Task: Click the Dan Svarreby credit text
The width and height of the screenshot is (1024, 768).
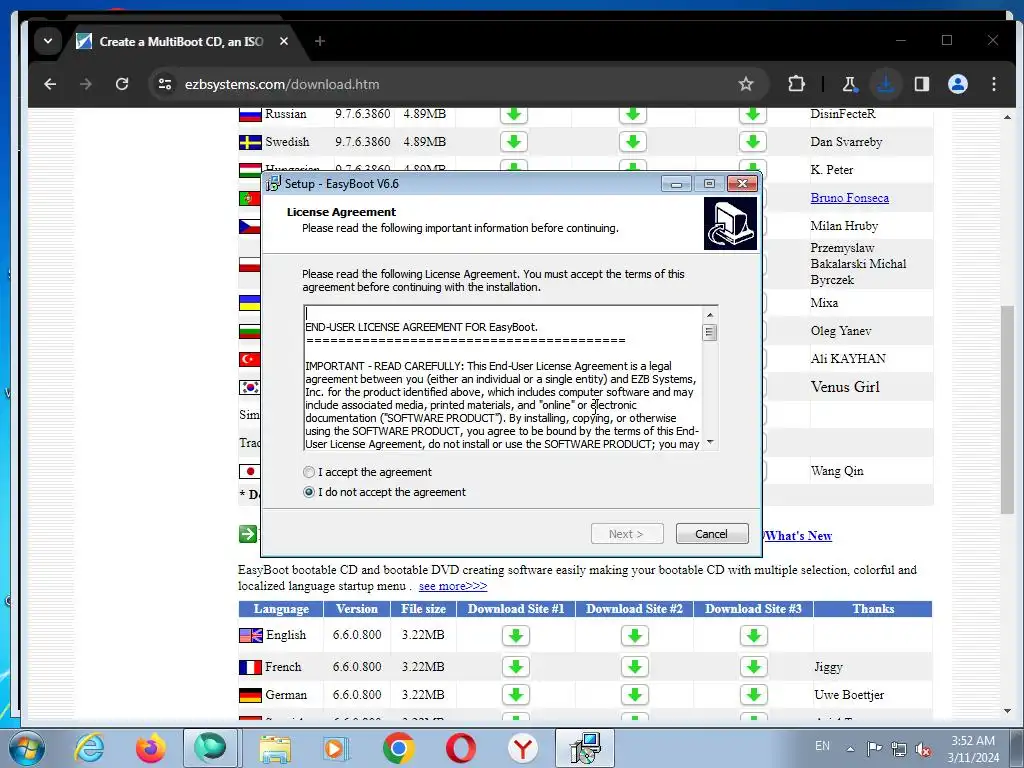Action: (846, 142)
